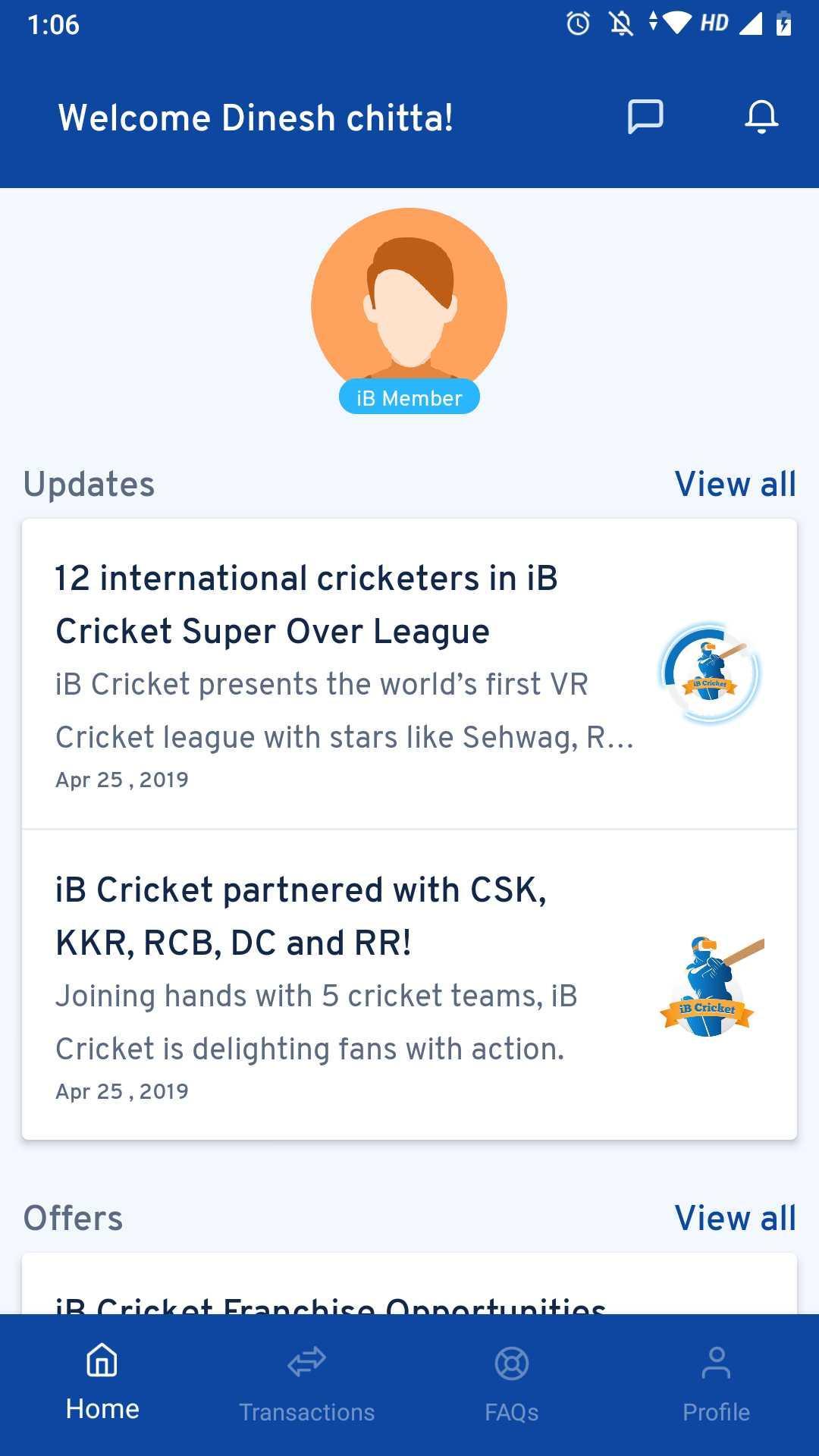This screenshot has height=1456, width=819.
Task: Tap the alarm clock status icon
Action: [x=578, y=24]
